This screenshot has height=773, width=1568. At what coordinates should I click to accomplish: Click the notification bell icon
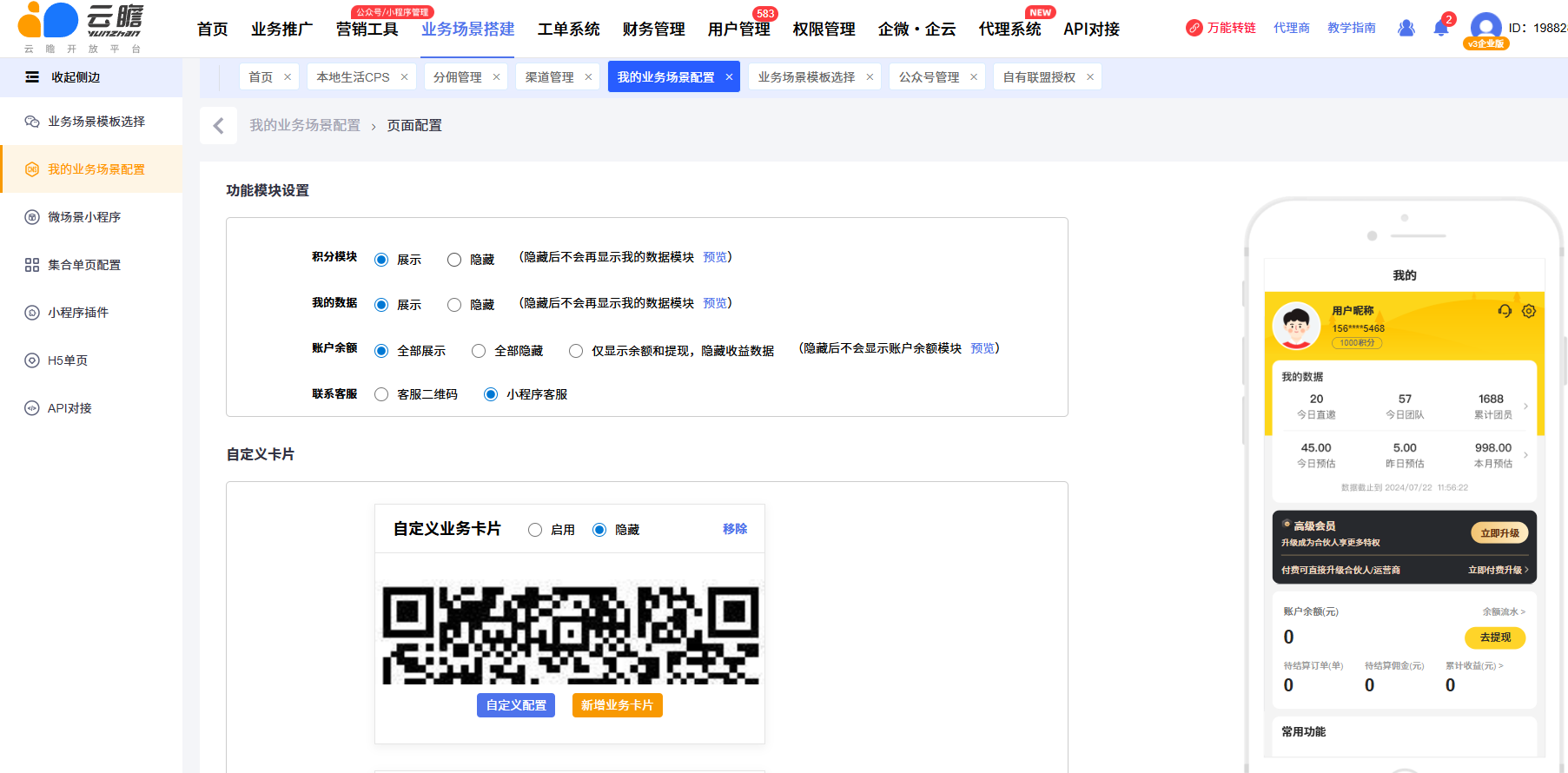coord(1440,29)
